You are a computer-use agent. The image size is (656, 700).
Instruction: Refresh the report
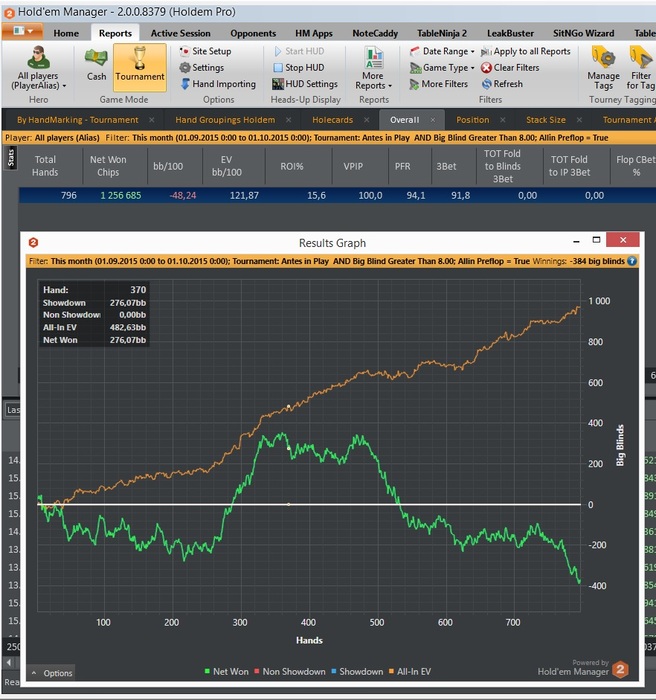[502, 84]
